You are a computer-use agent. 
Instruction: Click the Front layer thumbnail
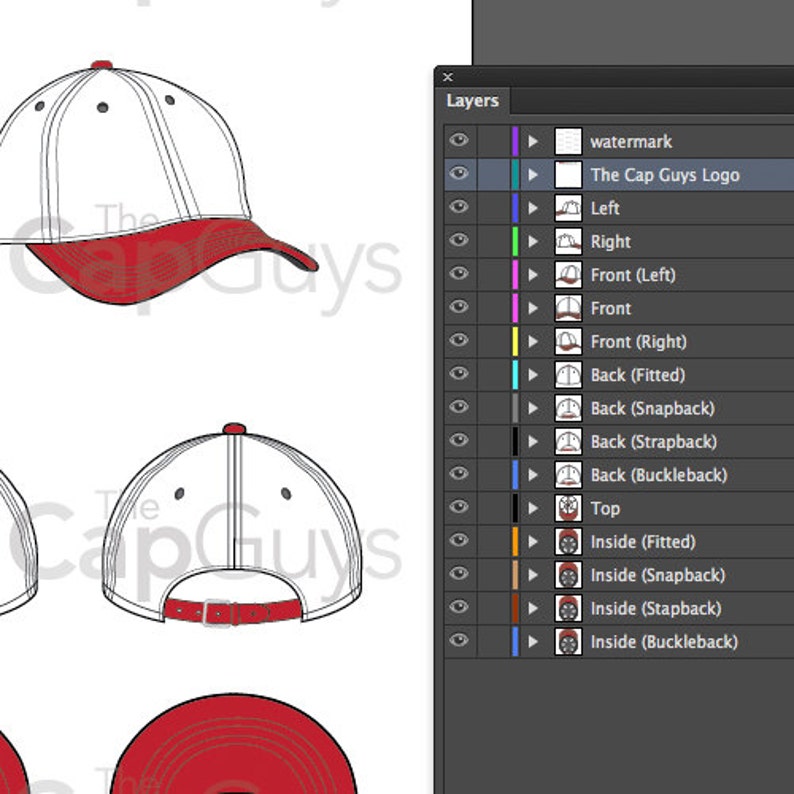pyautogui.click(x=568, y=308)
